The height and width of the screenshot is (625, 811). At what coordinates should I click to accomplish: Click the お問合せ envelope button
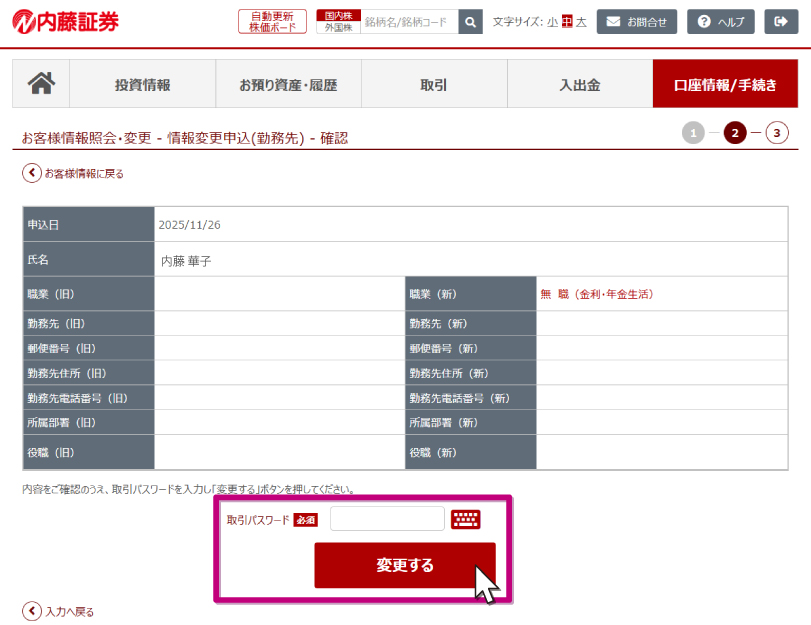637,22
